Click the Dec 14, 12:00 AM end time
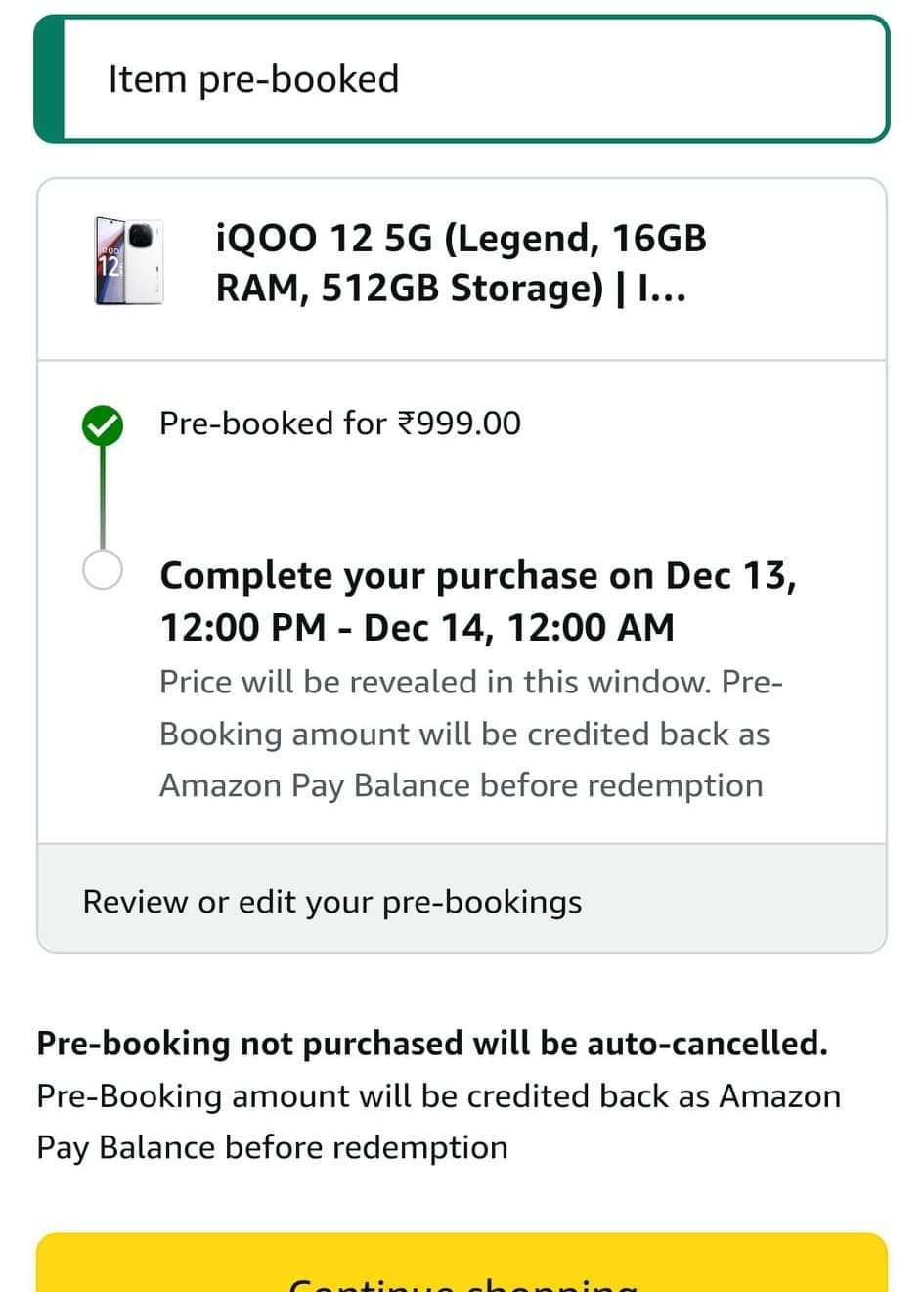Screen dimensions: 924x1292 (518, 628)
